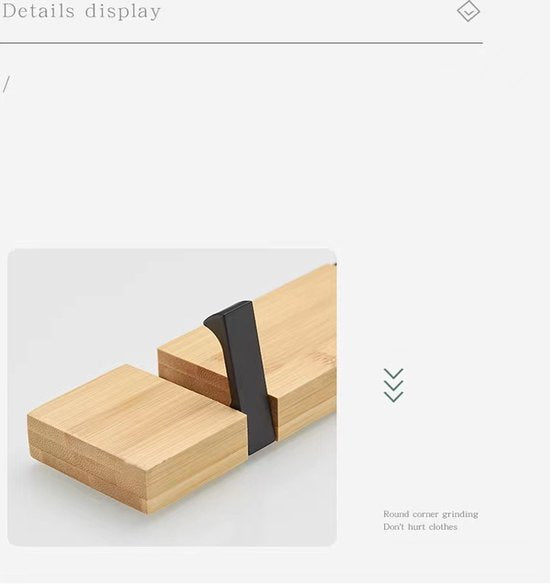The height and width of the screenshot is (584, 550).
Task: Click the triple down-chevron arrows icon
Action: (394, 385)
